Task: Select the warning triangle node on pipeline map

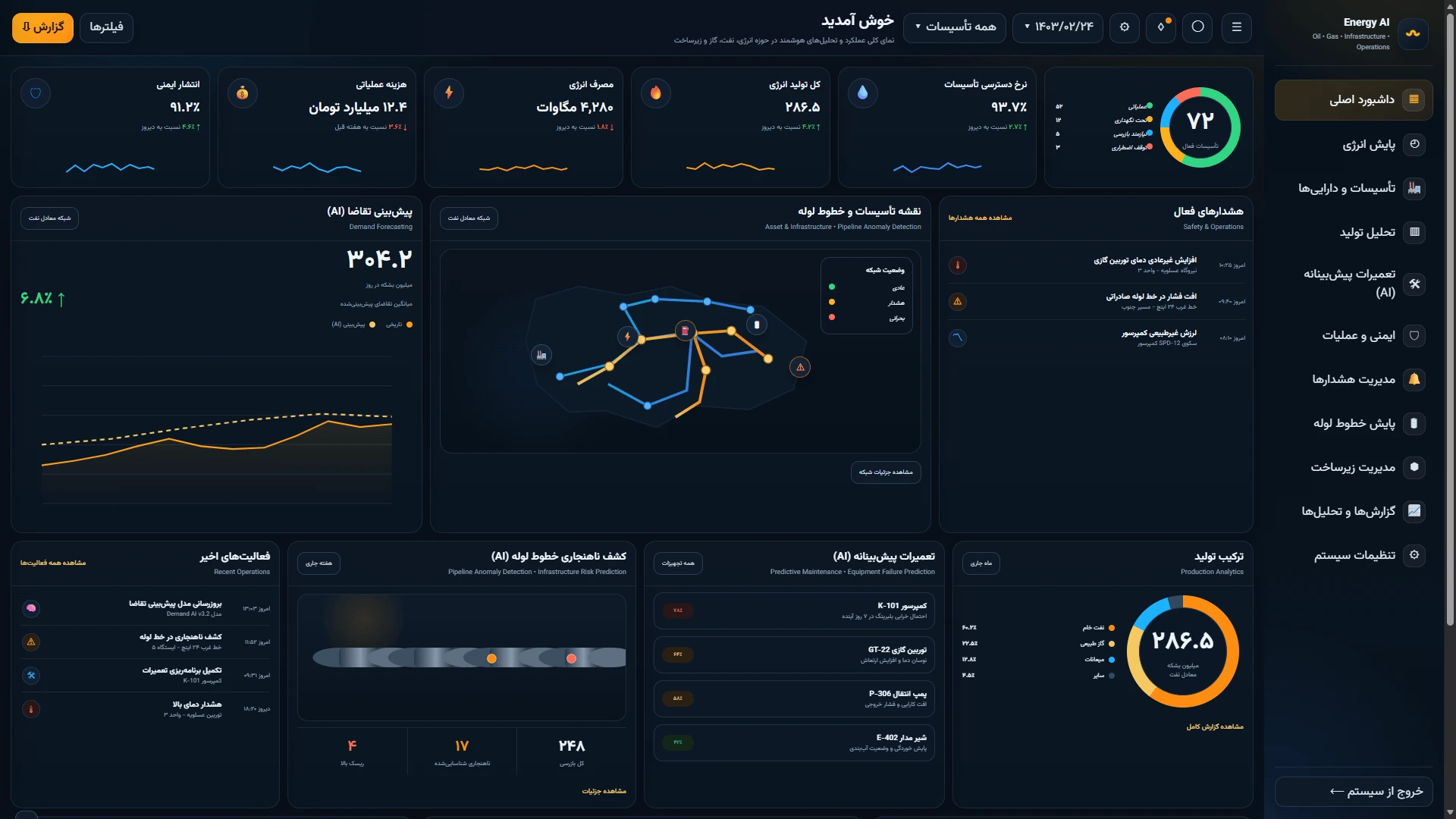Action: coord(800,367)
